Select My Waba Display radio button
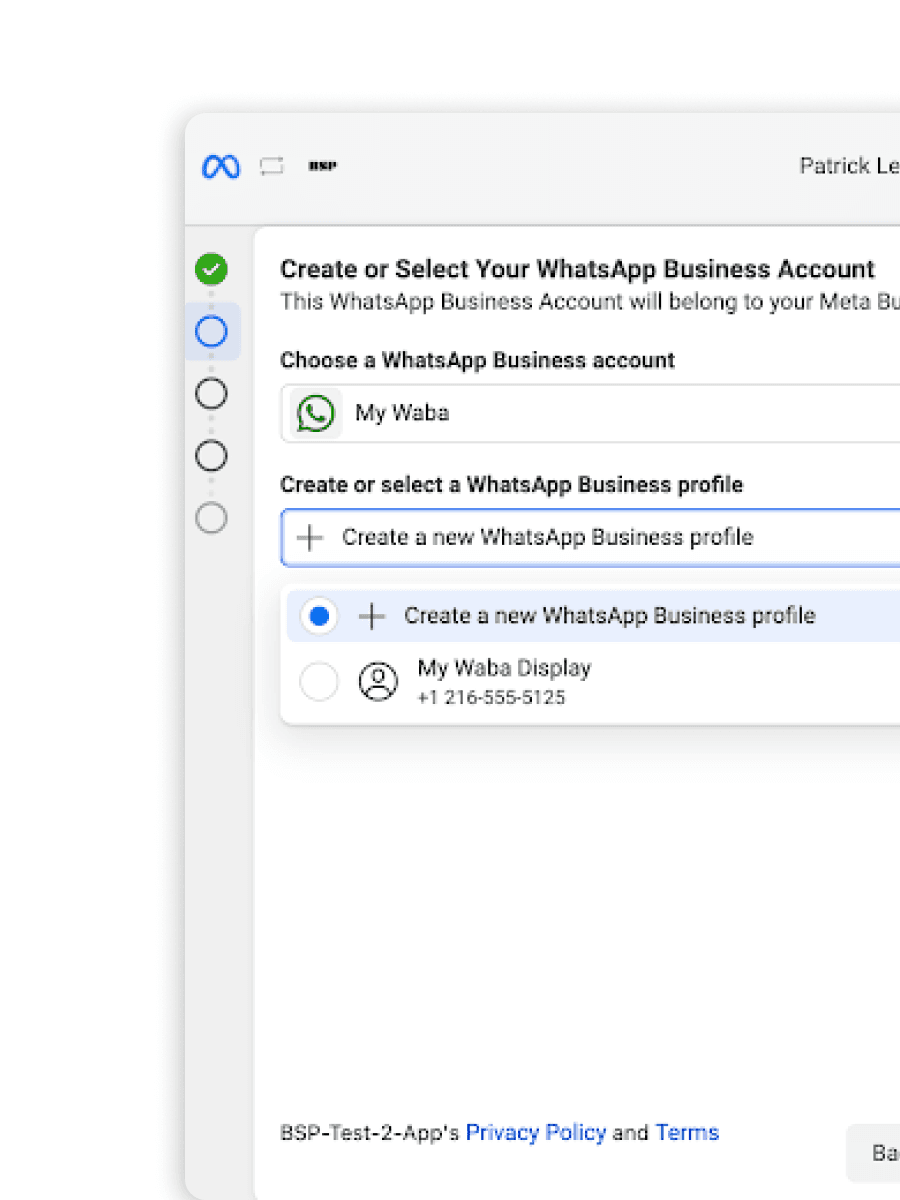This screenshot has height=1200, width=900. point(319,682)
